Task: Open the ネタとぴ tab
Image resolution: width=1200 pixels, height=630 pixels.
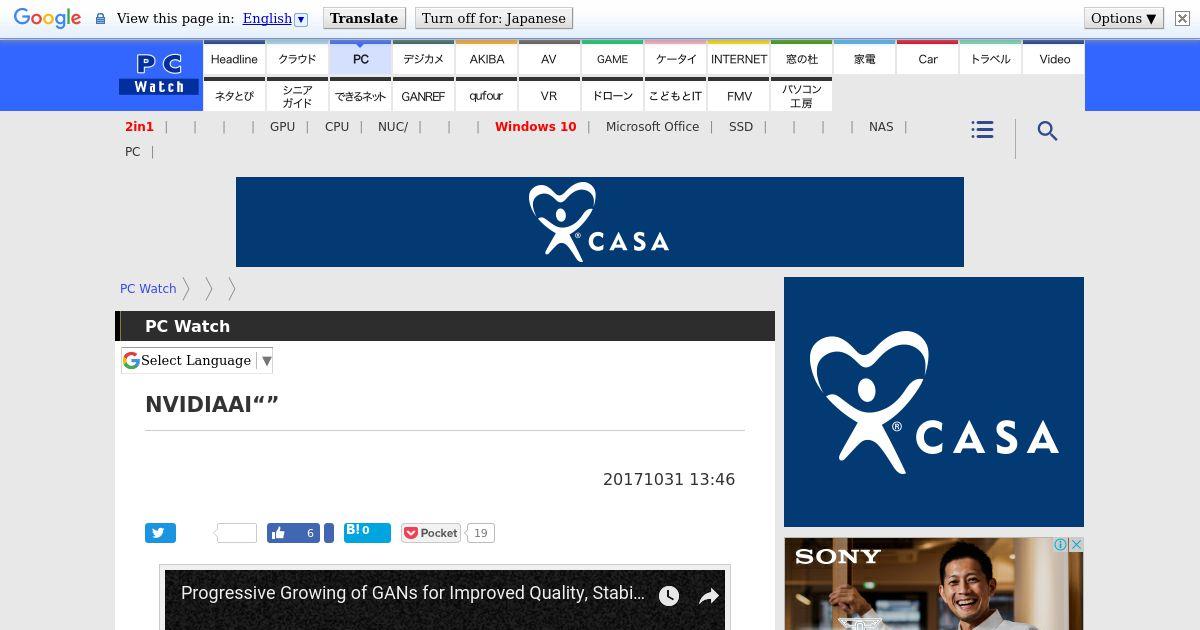Action: tap(234, 95)
